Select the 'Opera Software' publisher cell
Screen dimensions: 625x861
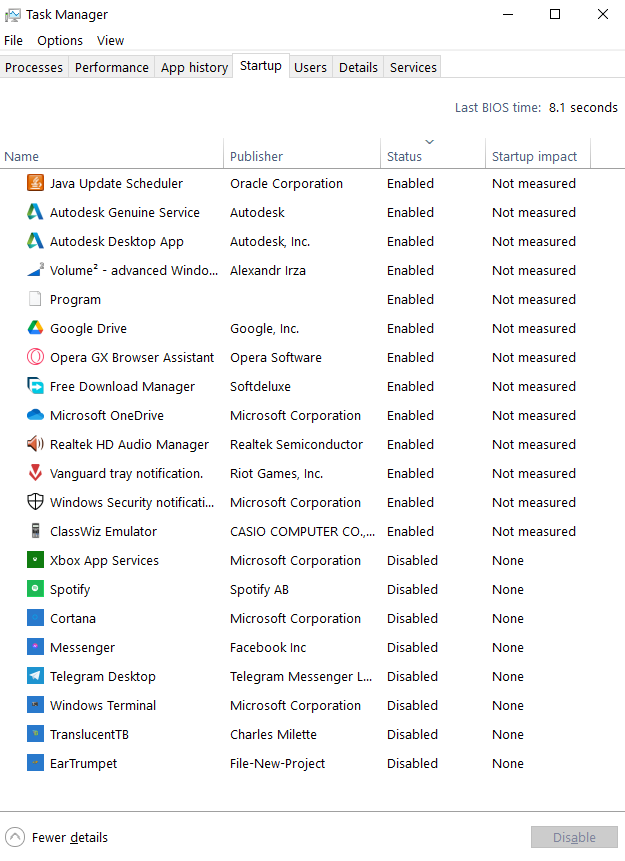coord(276,357)
